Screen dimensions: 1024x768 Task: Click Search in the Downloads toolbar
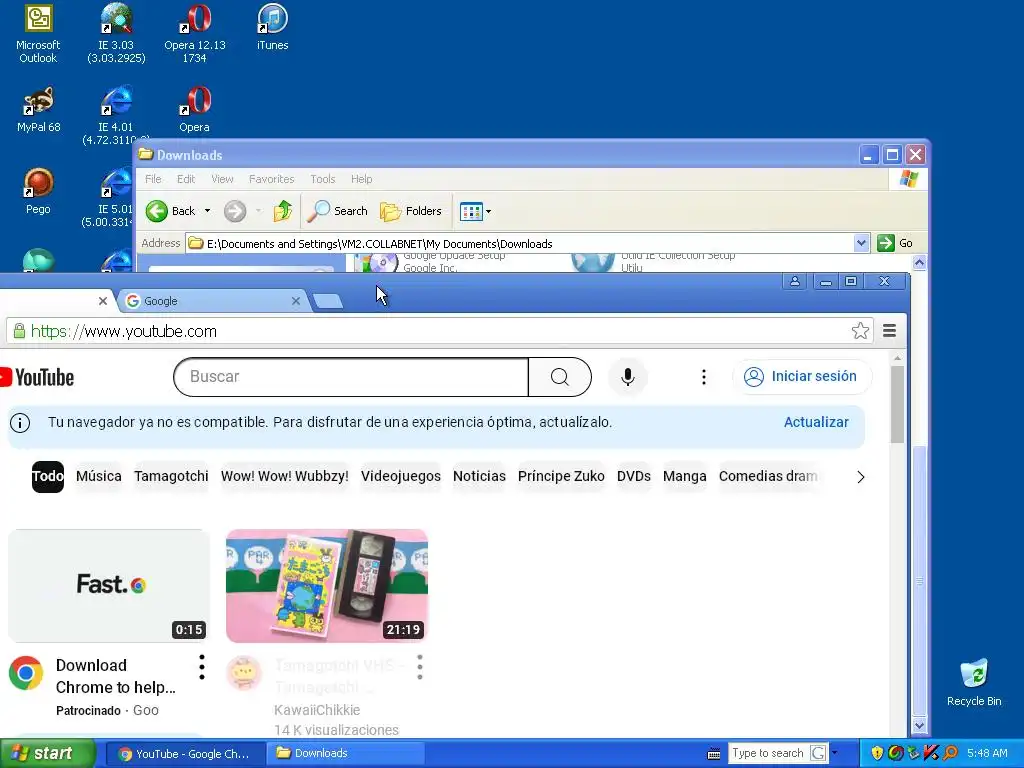tap(338, 211)
